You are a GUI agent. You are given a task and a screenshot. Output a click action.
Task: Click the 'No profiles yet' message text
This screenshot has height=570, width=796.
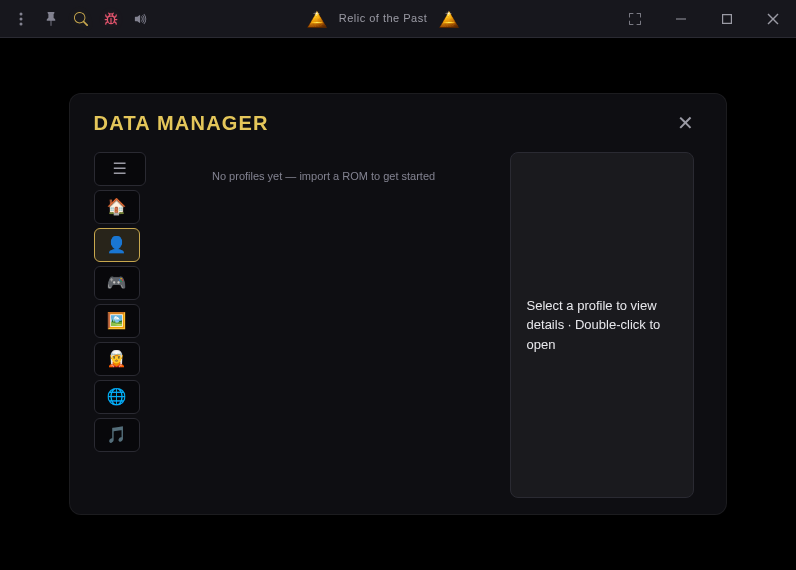(x=323, y=177)
